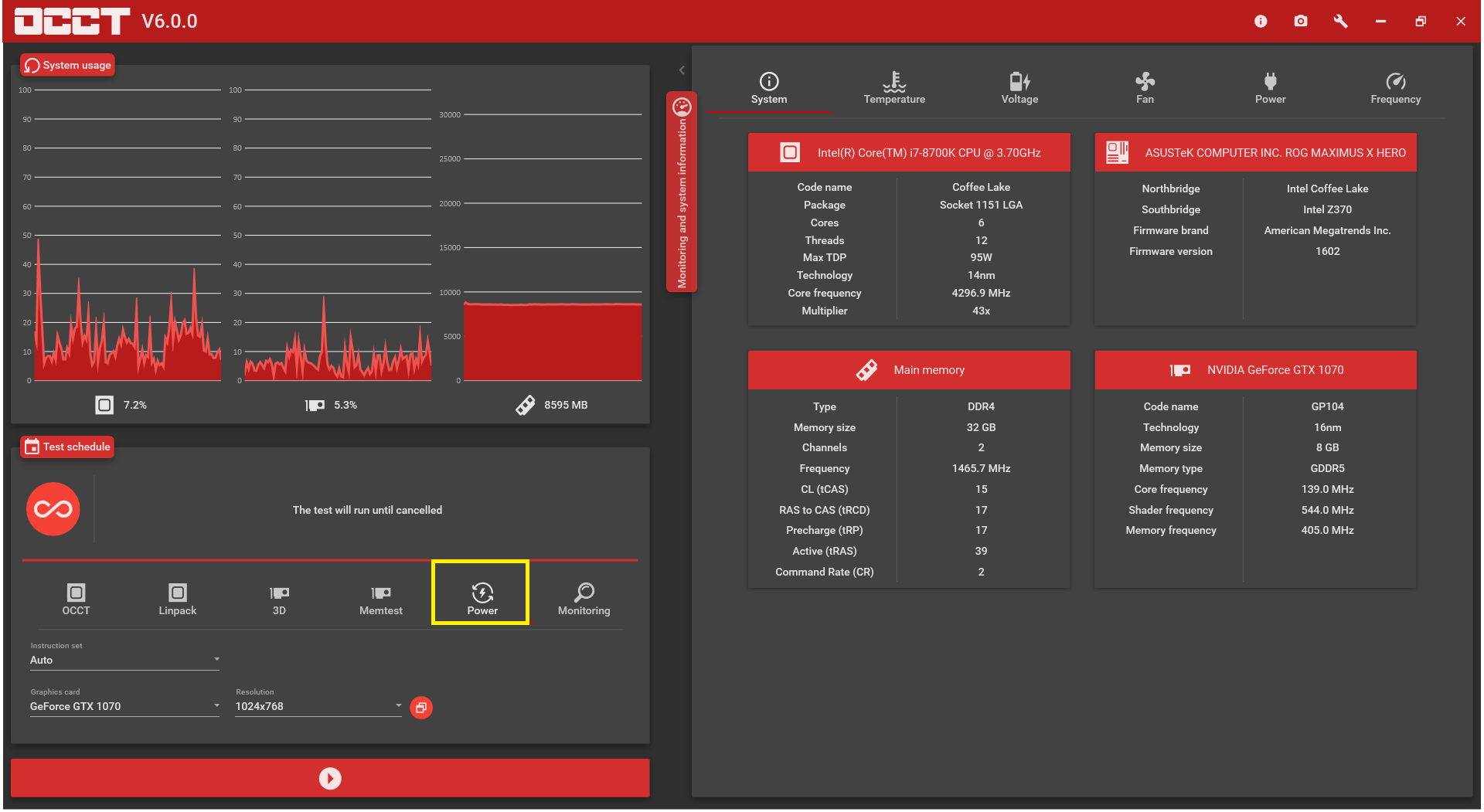The image size is (1484, 812).
Task: Minimize the OCCT window
Action: click(x=1380, y=21)
